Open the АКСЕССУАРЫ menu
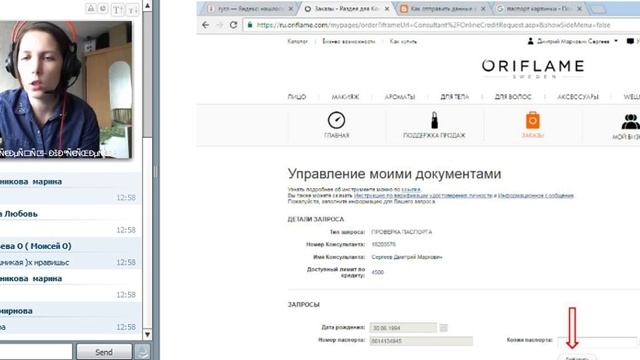The image size is (640, 360). click(x=578, y=97)
